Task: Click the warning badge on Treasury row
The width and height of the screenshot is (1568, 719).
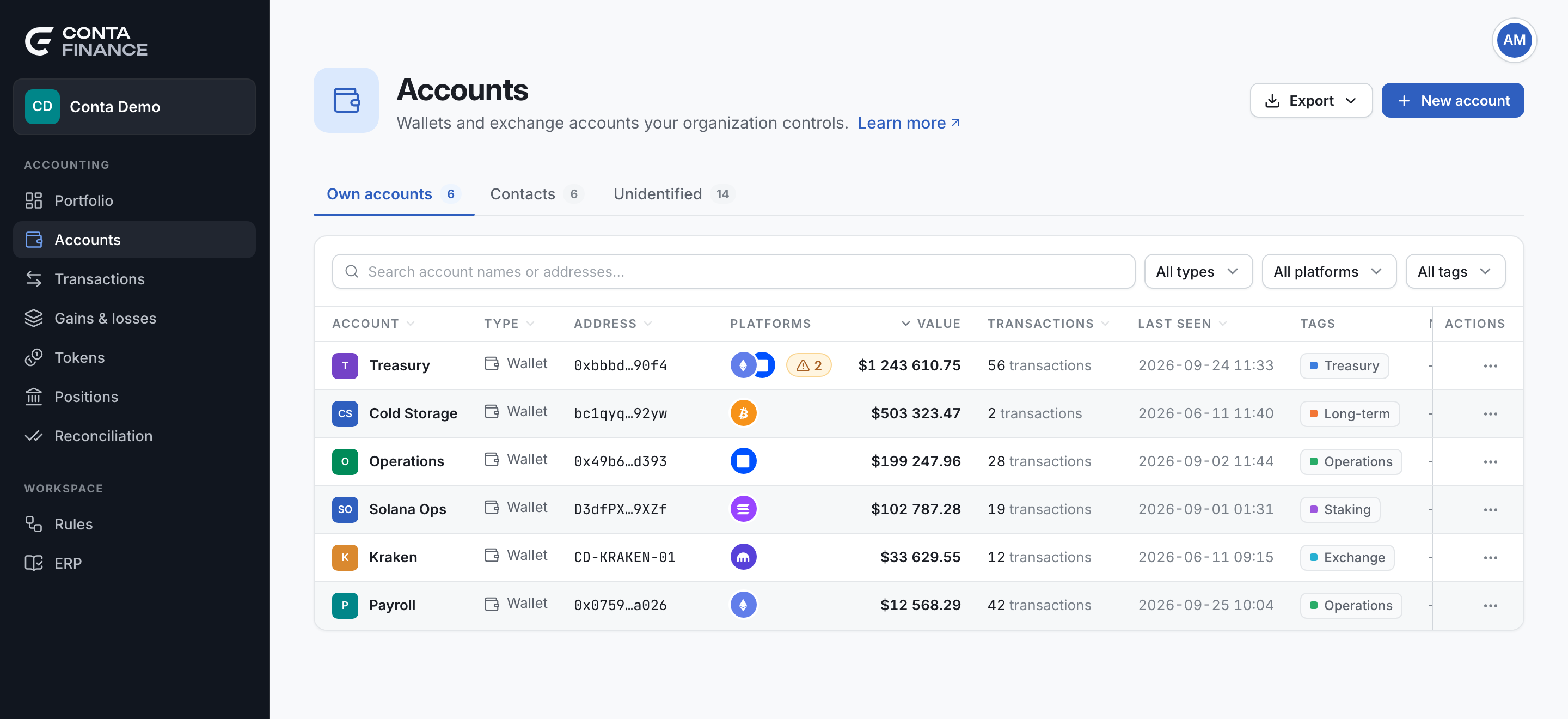Action: click(808, 365)
